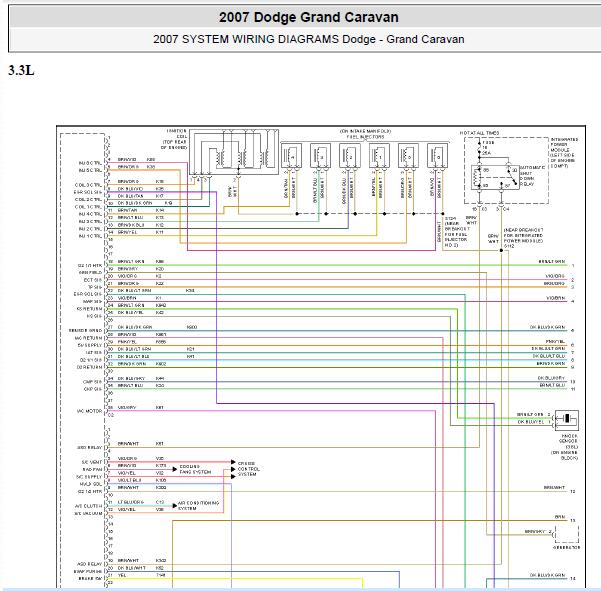The height and width of the screenshot is (591, 601).
Task: Click the "PNK/YEL" label at right edge
Action: tap(555, 341)
